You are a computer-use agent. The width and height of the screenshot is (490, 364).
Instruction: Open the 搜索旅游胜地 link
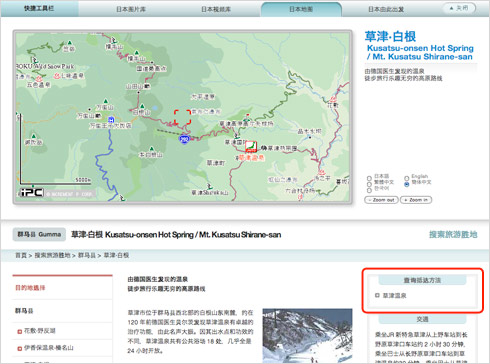pyautogui.click(x=453, y=235)
